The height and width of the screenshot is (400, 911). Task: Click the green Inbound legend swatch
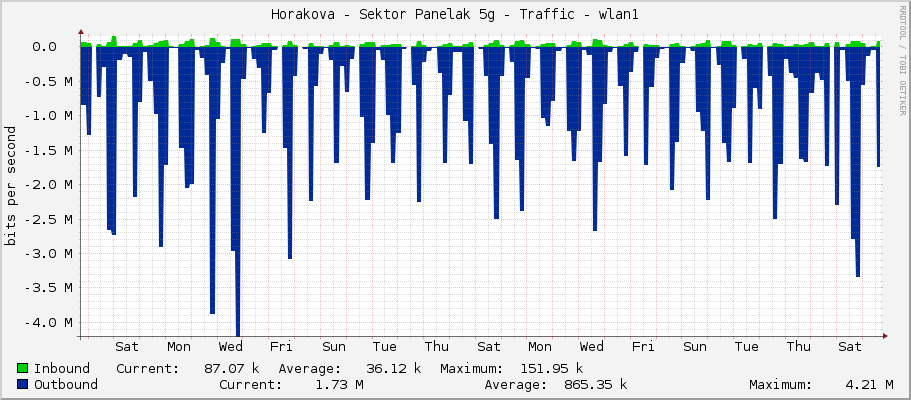[x=23, y=369]
